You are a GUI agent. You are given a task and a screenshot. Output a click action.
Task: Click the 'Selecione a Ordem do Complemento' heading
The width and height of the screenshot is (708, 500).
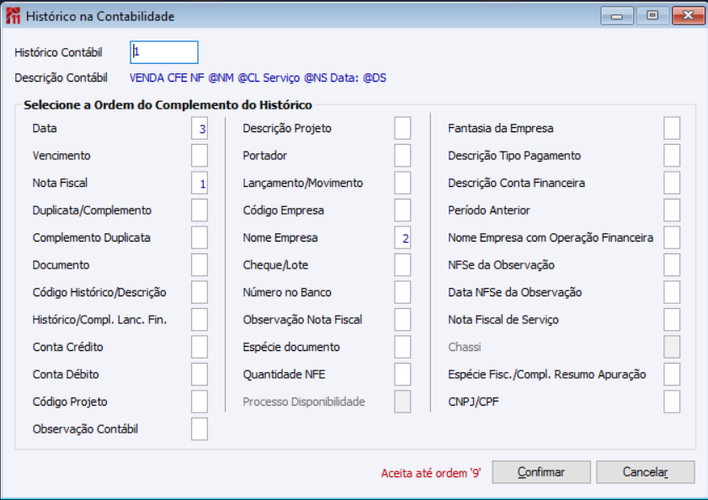pos(168,105)
